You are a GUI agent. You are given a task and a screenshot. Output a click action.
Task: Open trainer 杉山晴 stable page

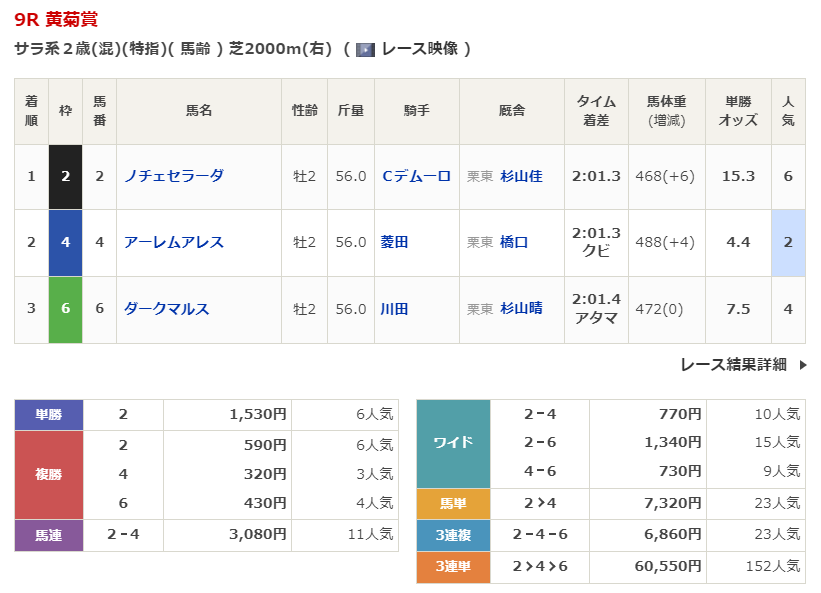point(521,309)
